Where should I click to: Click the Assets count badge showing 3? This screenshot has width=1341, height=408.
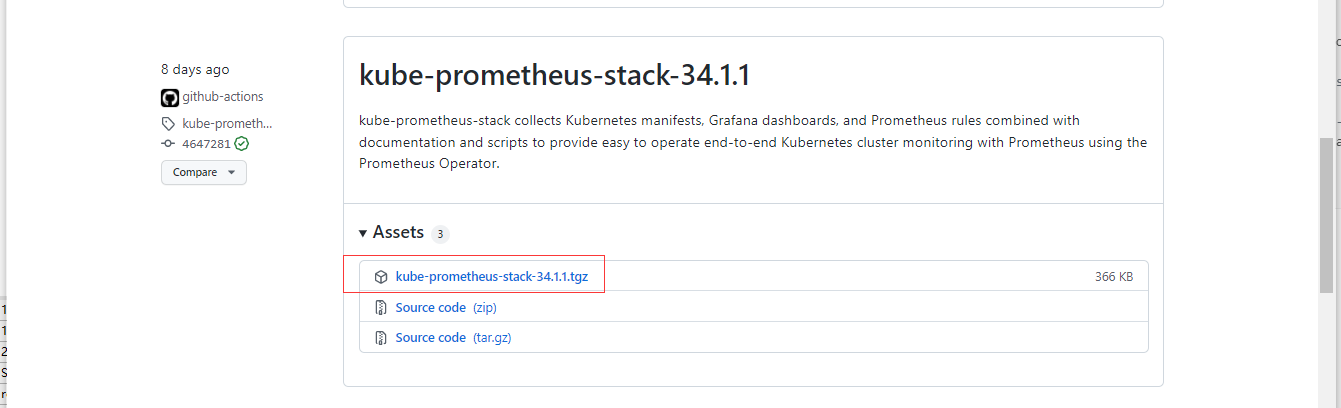point(440,234)
